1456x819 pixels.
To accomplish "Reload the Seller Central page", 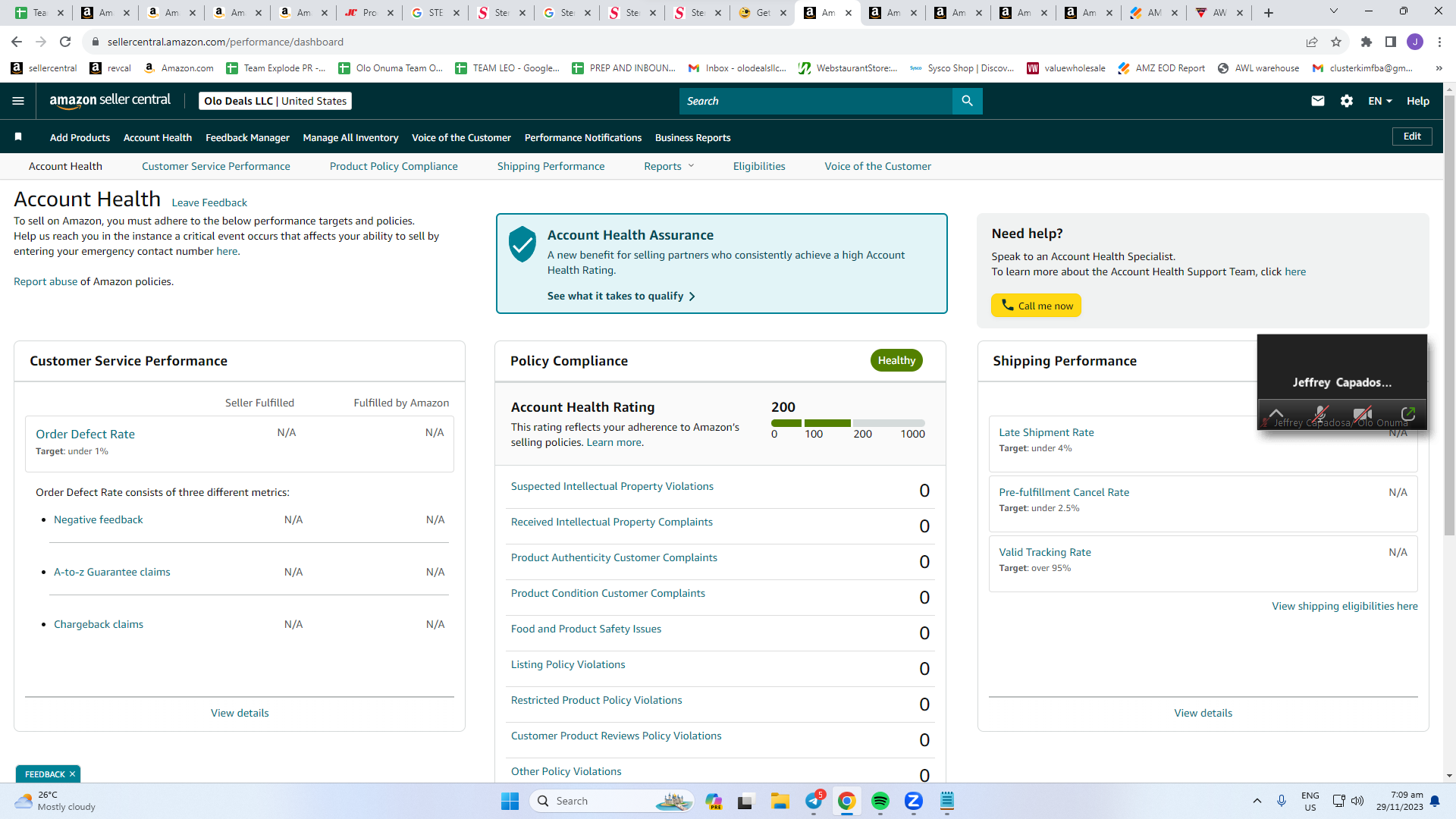I will click(65, 42).
